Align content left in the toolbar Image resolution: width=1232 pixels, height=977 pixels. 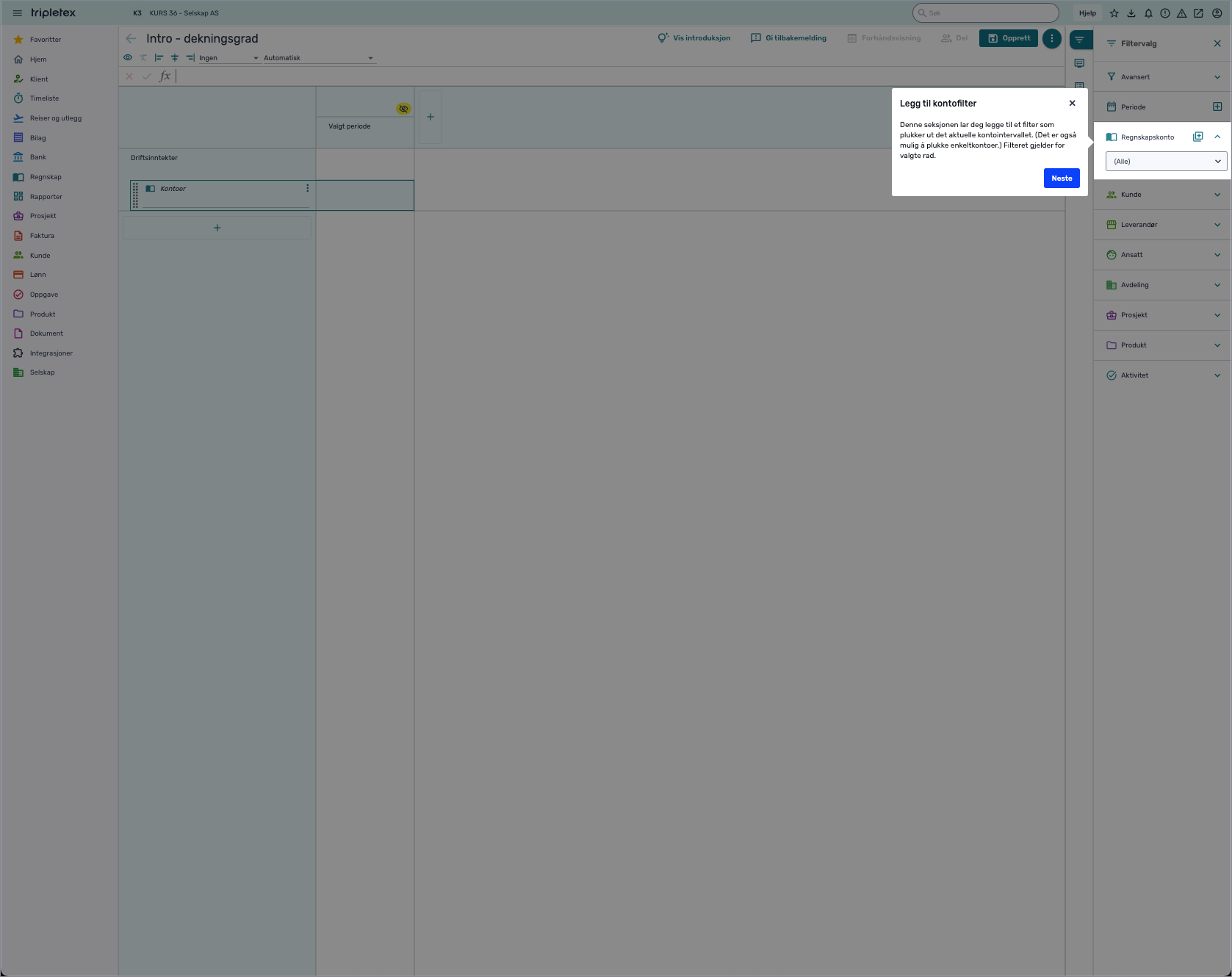click(159, 57)
